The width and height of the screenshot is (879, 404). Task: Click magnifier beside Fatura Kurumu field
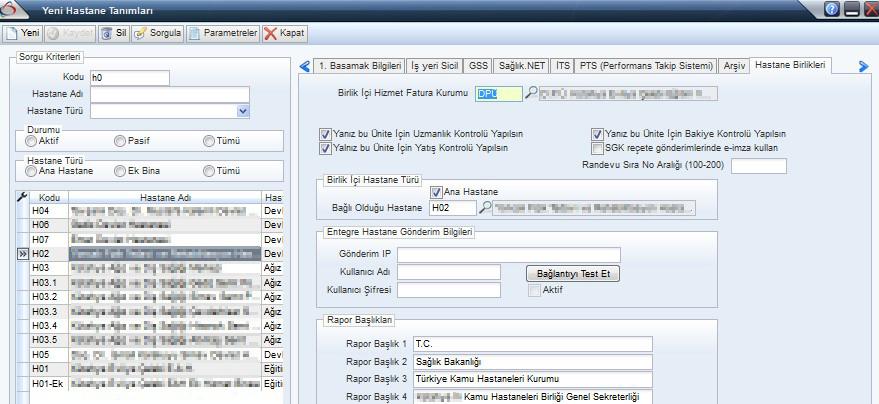532,94
